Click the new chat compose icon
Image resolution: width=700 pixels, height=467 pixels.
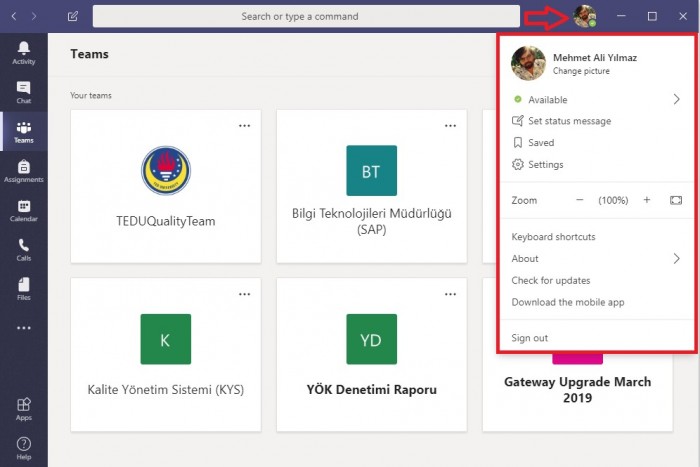(73, 17)
